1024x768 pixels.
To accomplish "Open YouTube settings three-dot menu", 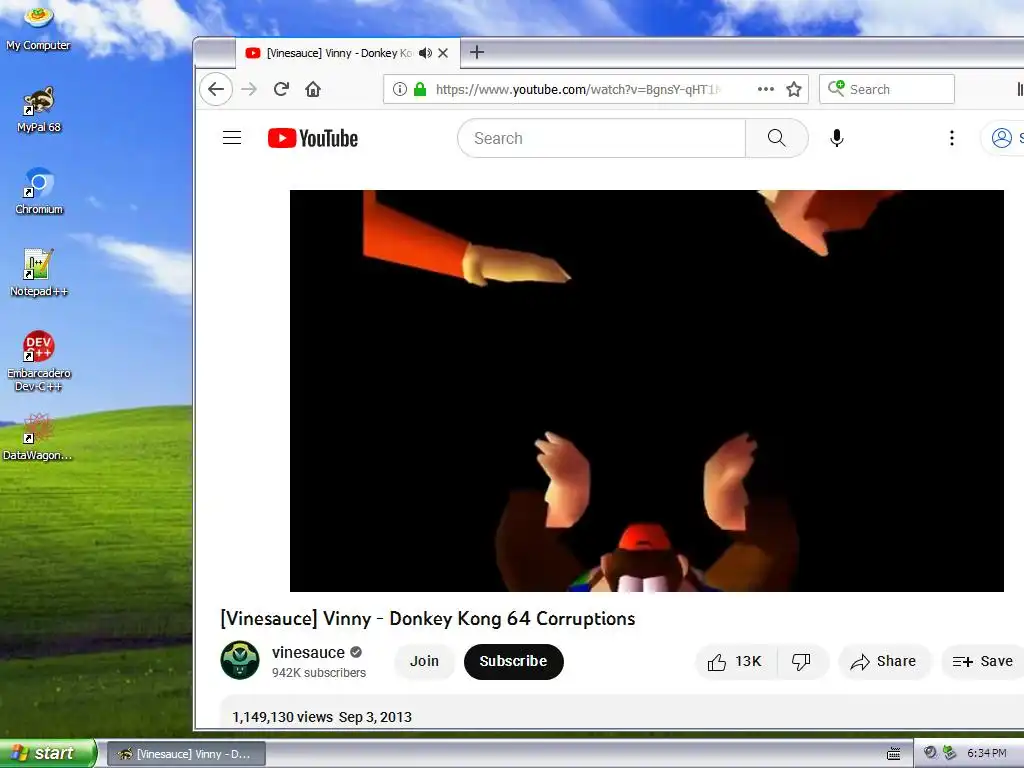I will (952, 138).
